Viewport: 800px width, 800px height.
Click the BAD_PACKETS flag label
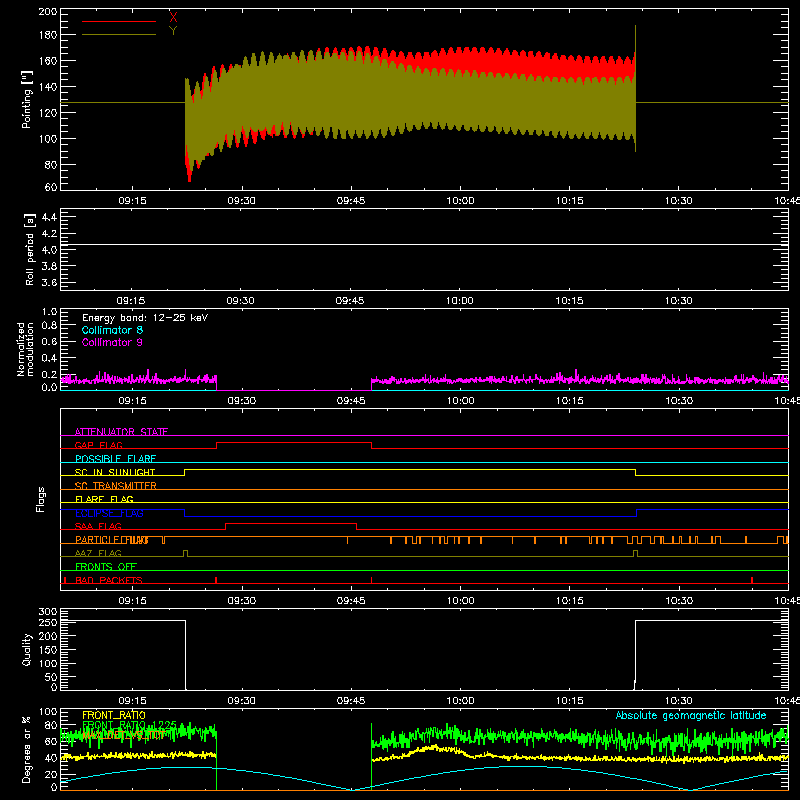tap(109, 580)
